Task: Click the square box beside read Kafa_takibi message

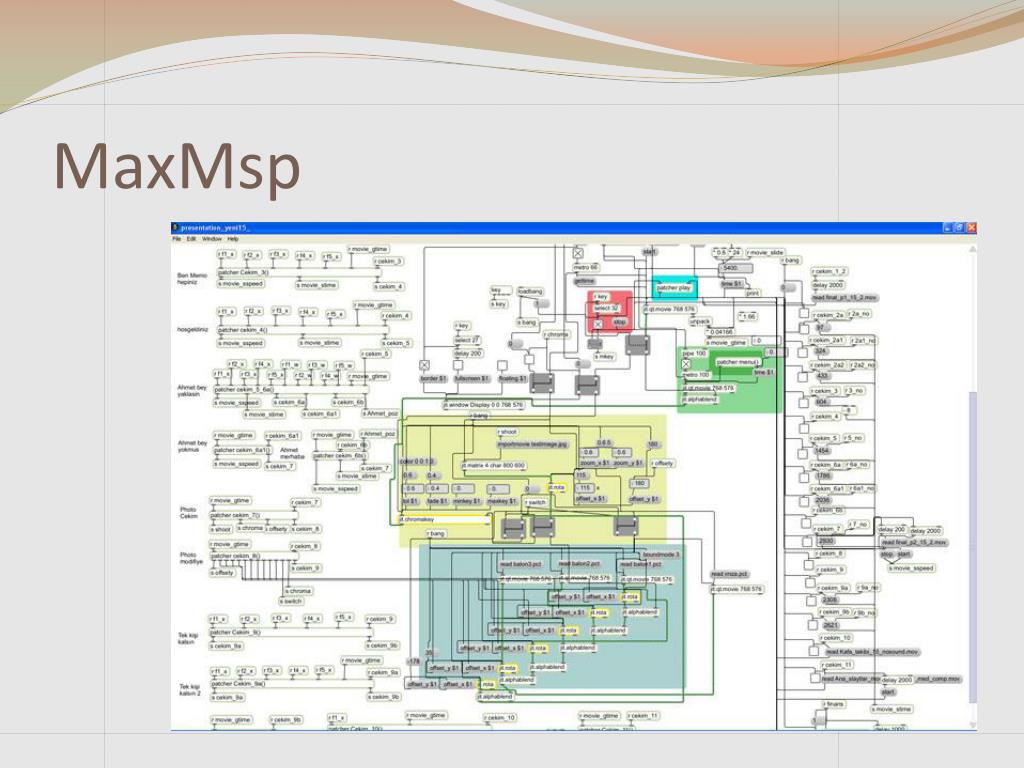Action: 814,651
